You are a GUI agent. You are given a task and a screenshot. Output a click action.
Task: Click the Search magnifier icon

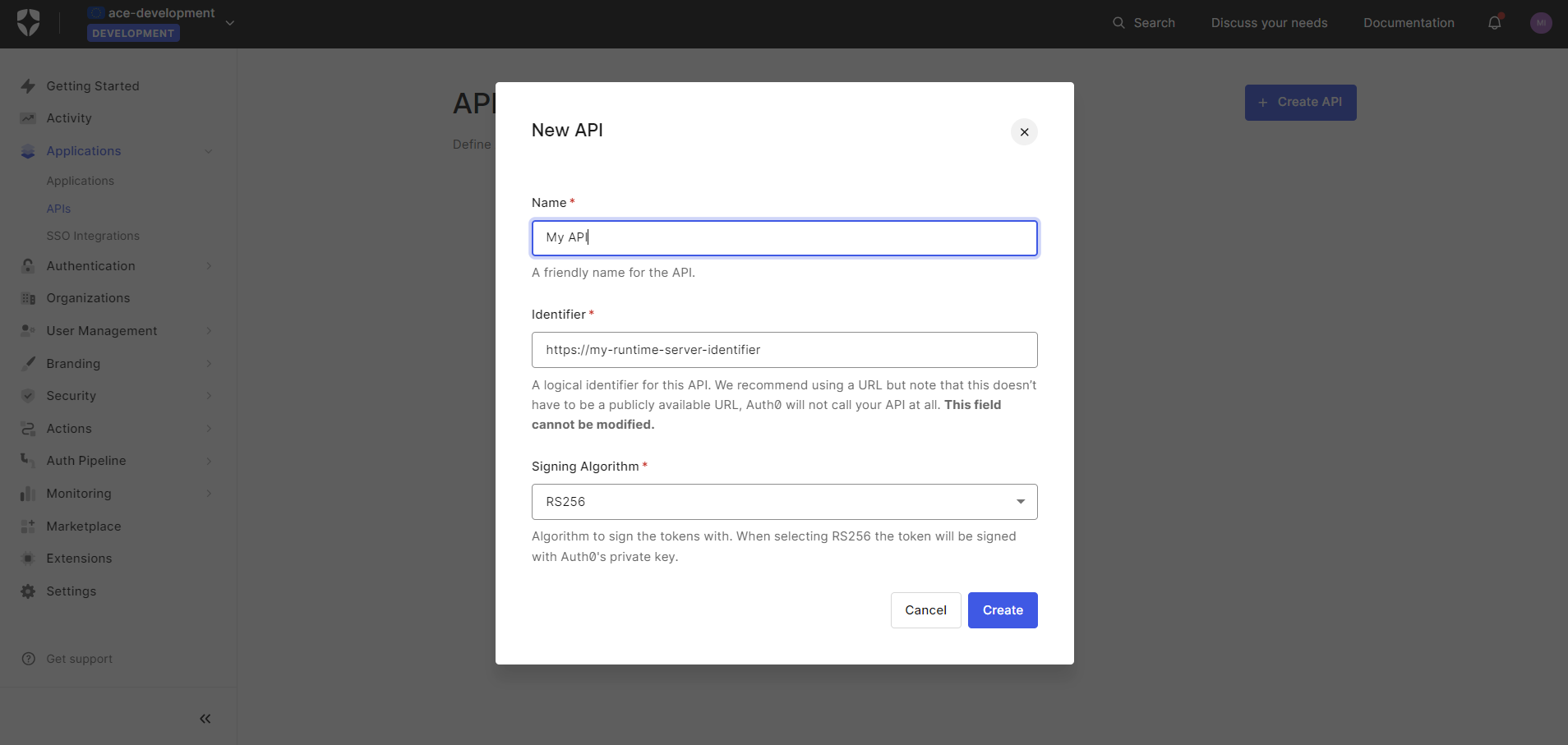click(1118, 23)
